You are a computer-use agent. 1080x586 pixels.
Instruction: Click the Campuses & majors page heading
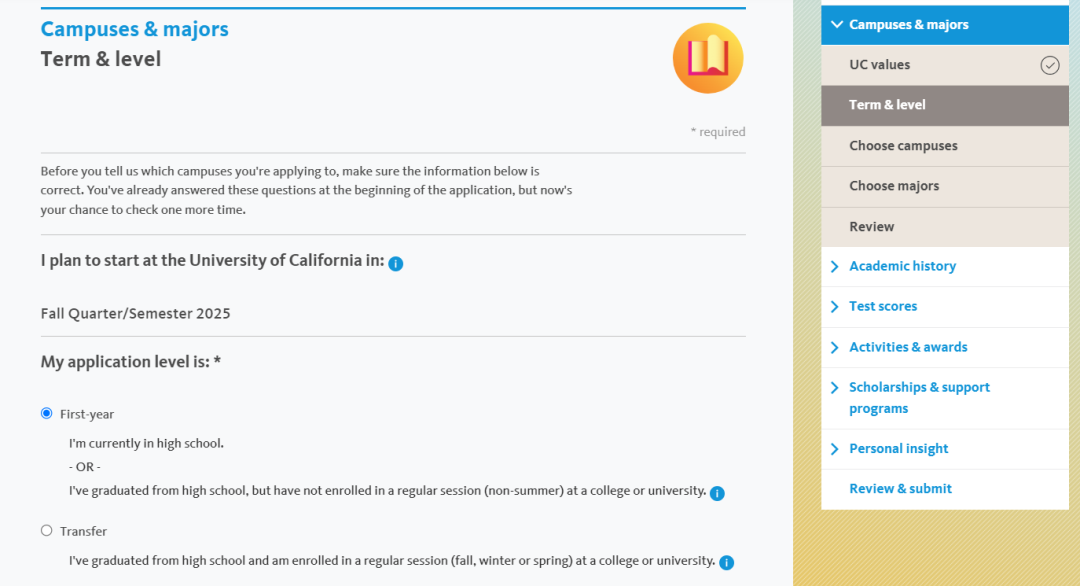click(x=134, y=29)
